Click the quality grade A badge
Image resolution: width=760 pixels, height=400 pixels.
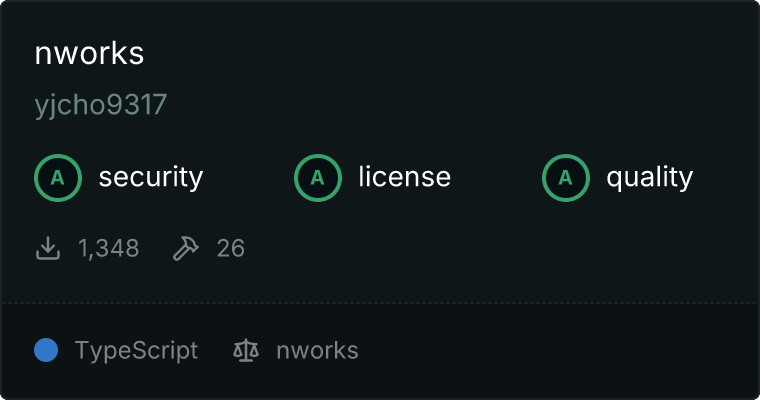click(566, 178)
